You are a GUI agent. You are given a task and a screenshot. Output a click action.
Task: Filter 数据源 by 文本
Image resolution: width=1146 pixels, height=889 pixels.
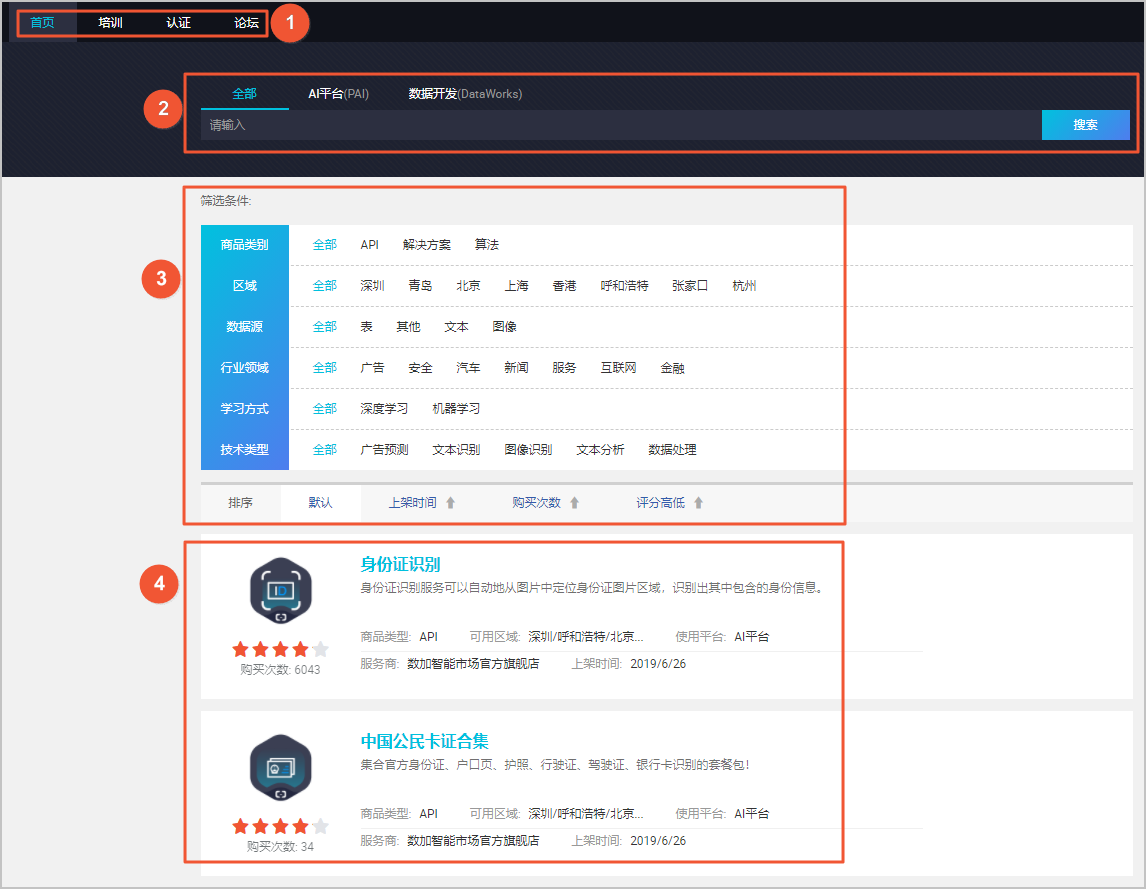pos(456,327)
